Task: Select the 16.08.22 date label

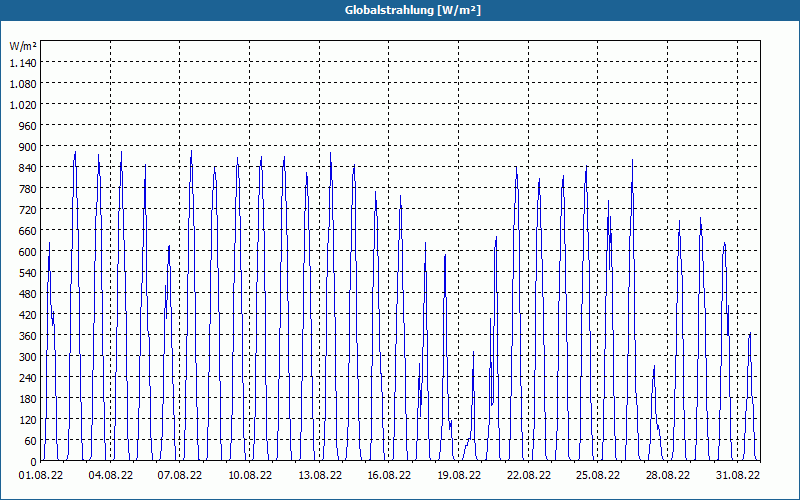Action: coord(389,475)
